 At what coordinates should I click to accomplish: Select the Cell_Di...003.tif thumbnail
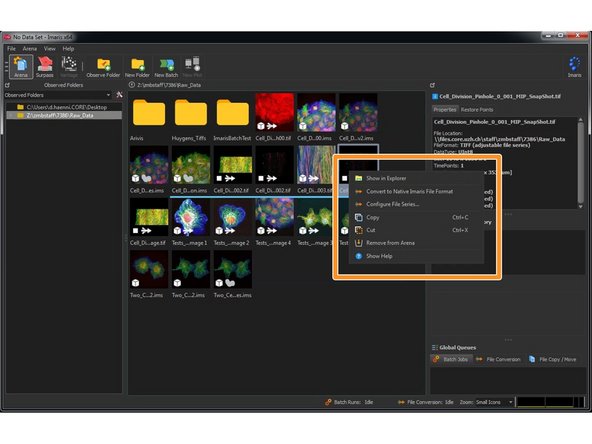tap(315, 165)
